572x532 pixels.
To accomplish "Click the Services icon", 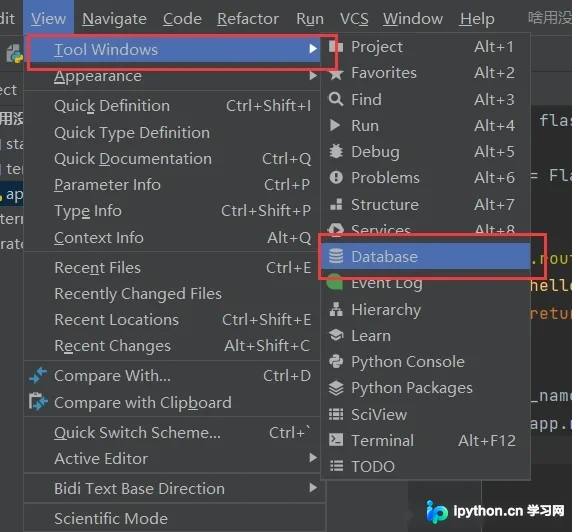I will (336, 229).
